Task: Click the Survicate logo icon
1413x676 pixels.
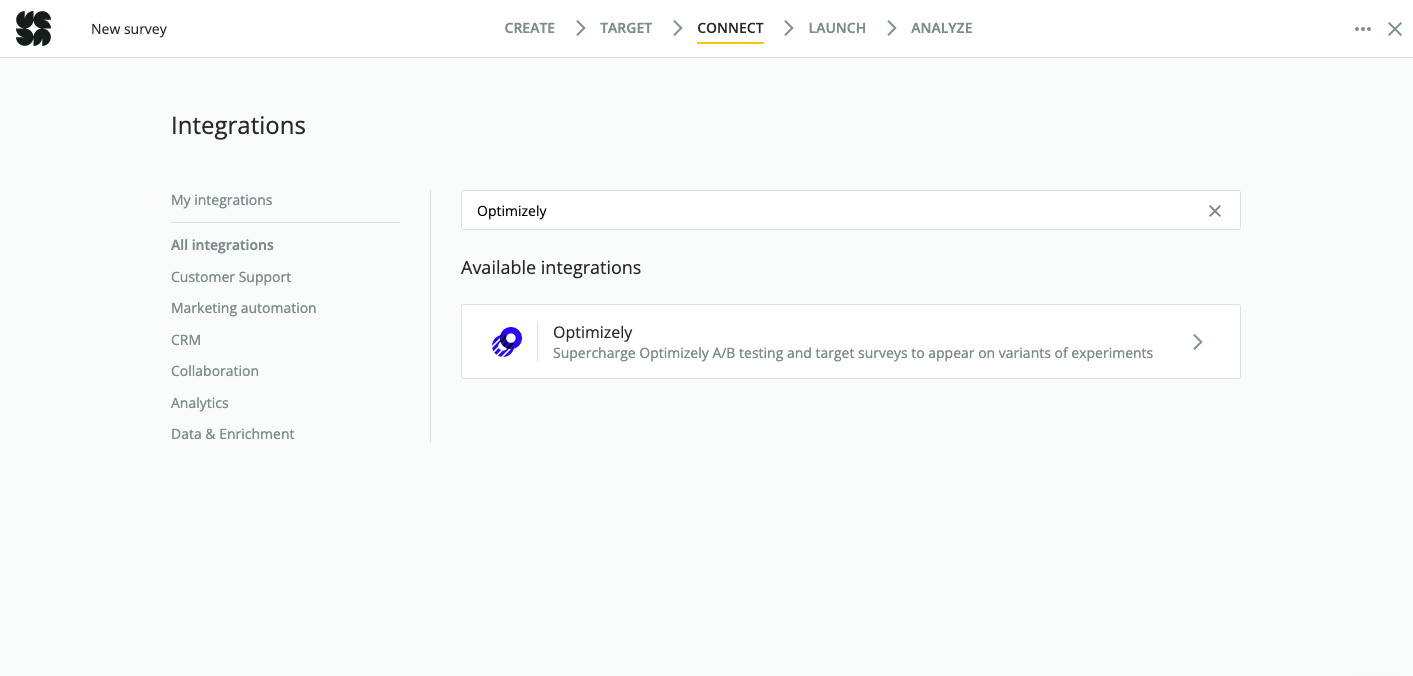Action: (x=33, y=29)
